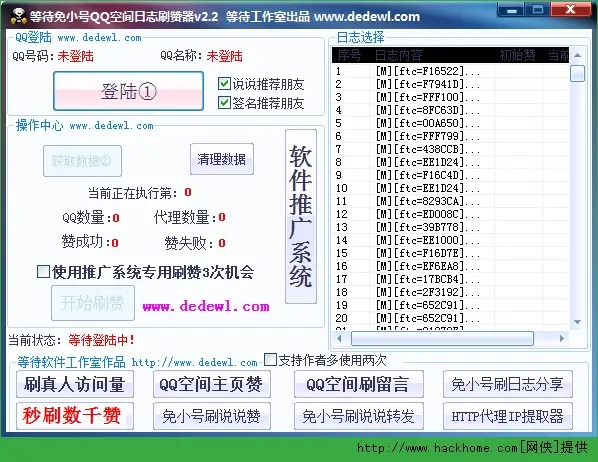Click the vertical scrollbar thumb

[x=577, y=73]
